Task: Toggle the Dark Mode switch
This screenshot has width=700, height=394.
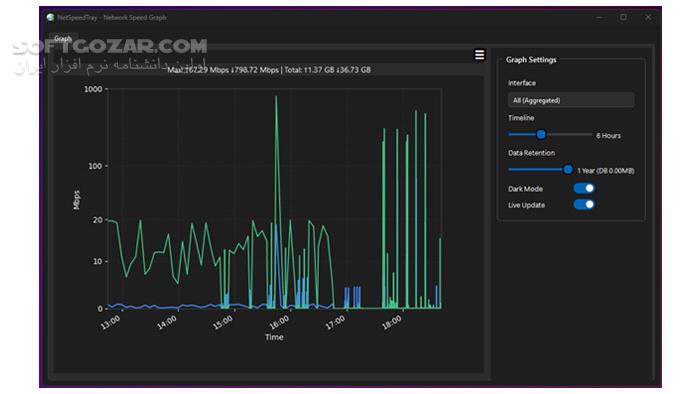Action: pyautogui.click(x=584, y=188)
